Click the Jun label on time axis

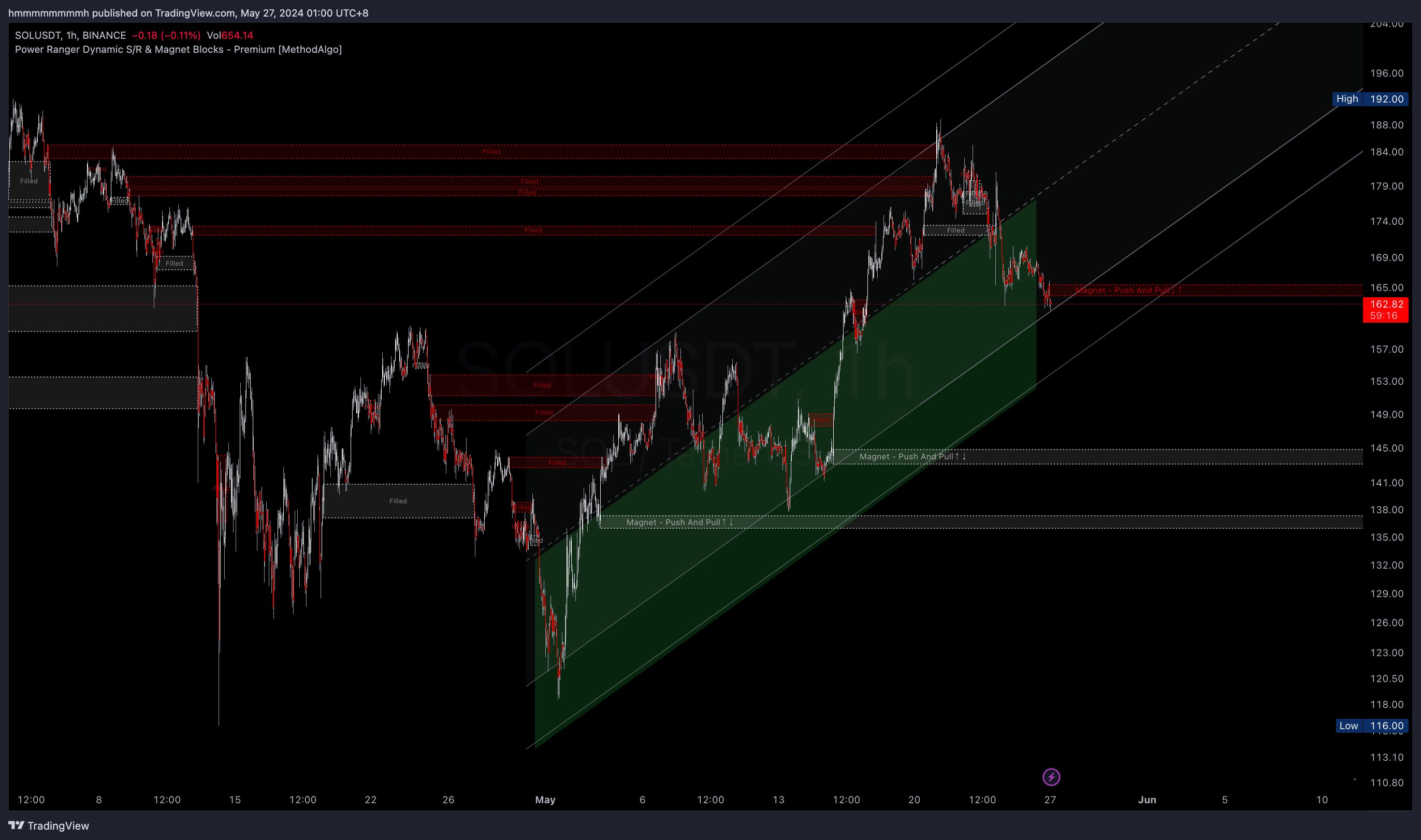coord(1147,799)
